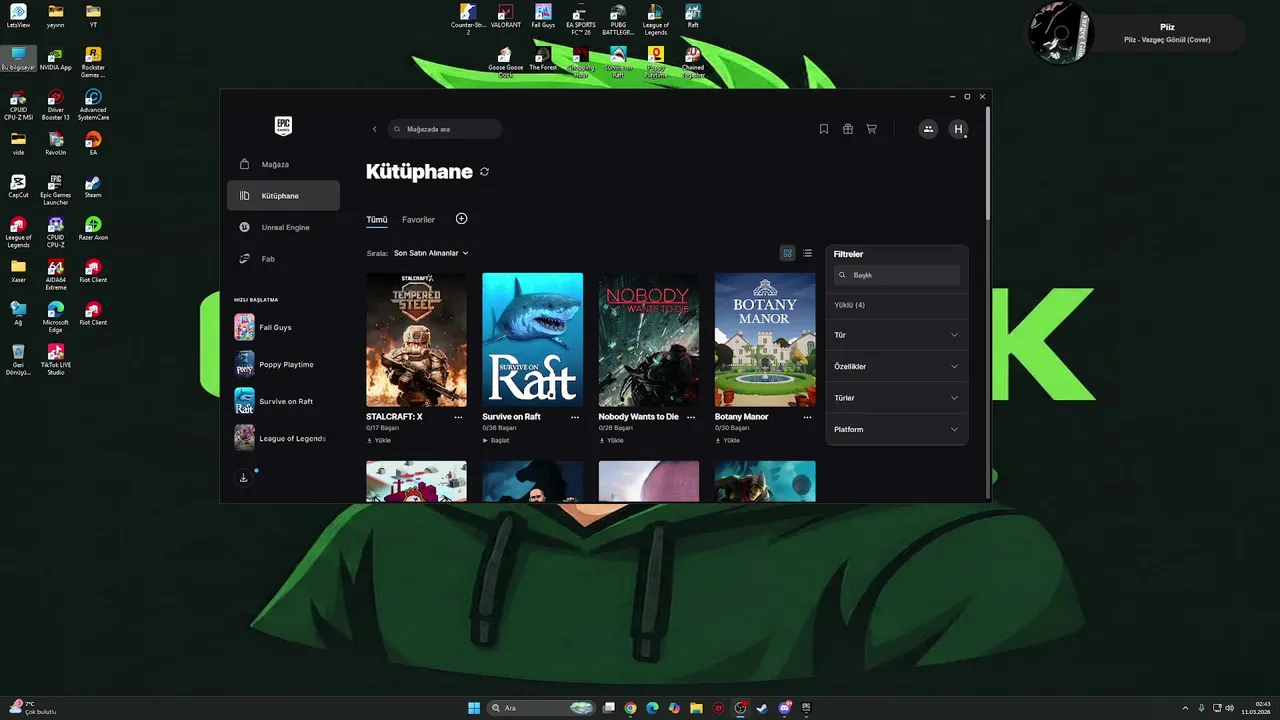Click the Discord icon in the taskbar
The height and width of the screenshot is (720, 1280).
pyautogui.click(x=785, y=708)
